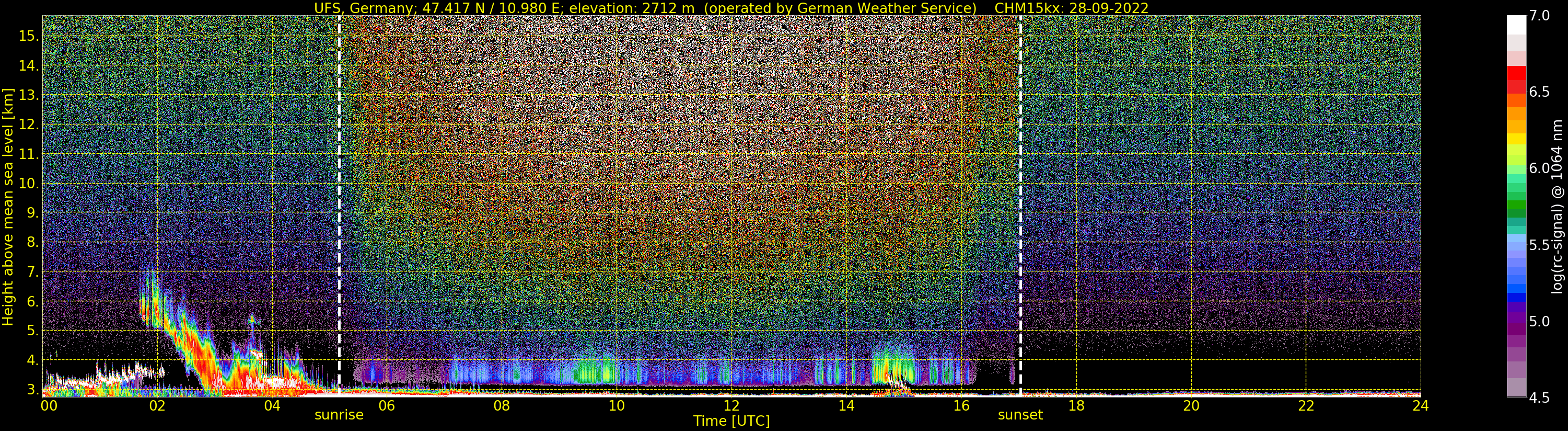This screenshot has height=431, width=1568.
Task: Click the "sunrise" label below the axis
Action: 339,415
